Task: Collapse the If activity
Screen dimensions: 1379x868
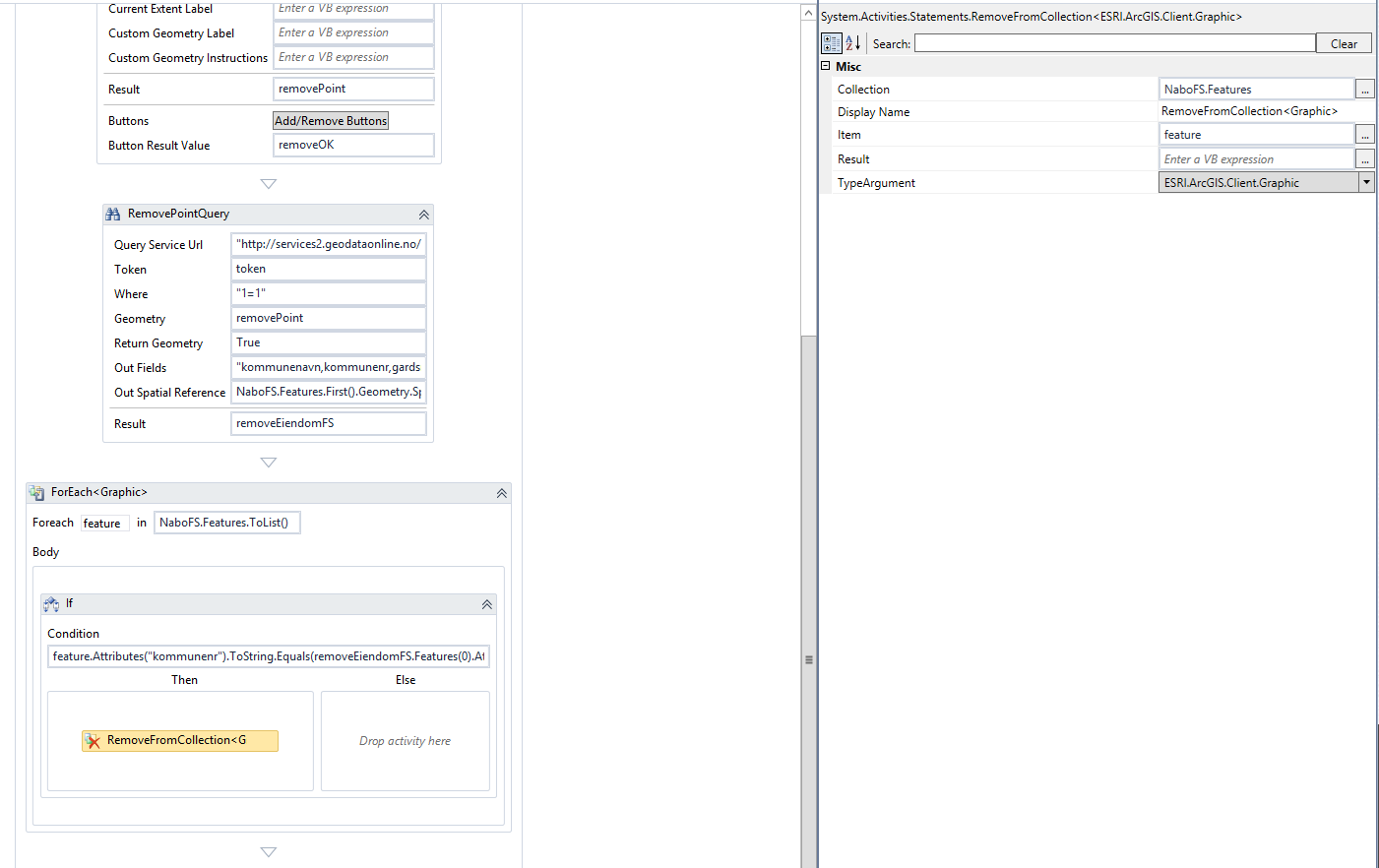Action: tap(486, 604)
